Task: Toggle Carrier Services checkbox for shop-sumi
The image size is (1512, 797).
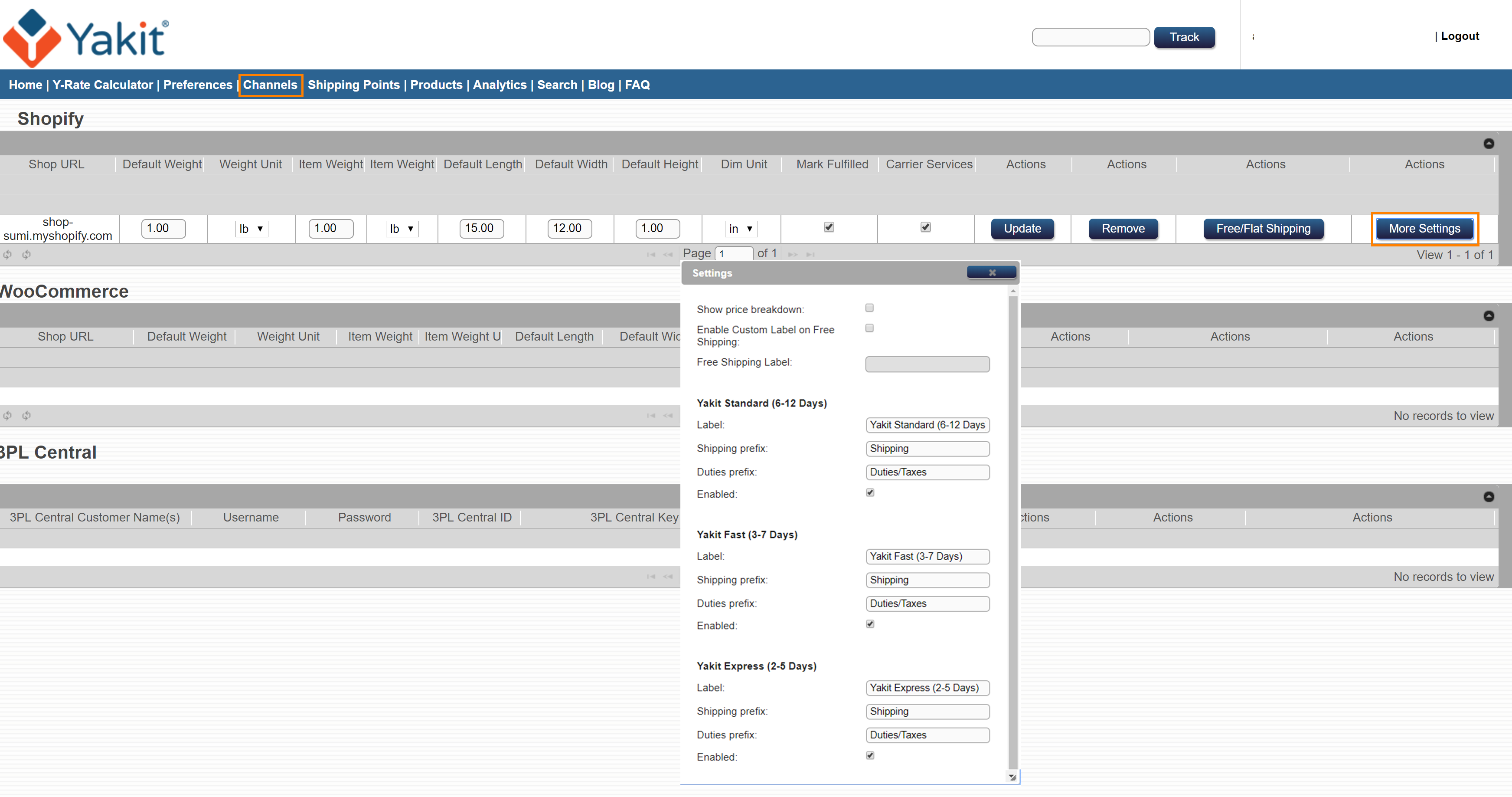Action: [926, 227]
